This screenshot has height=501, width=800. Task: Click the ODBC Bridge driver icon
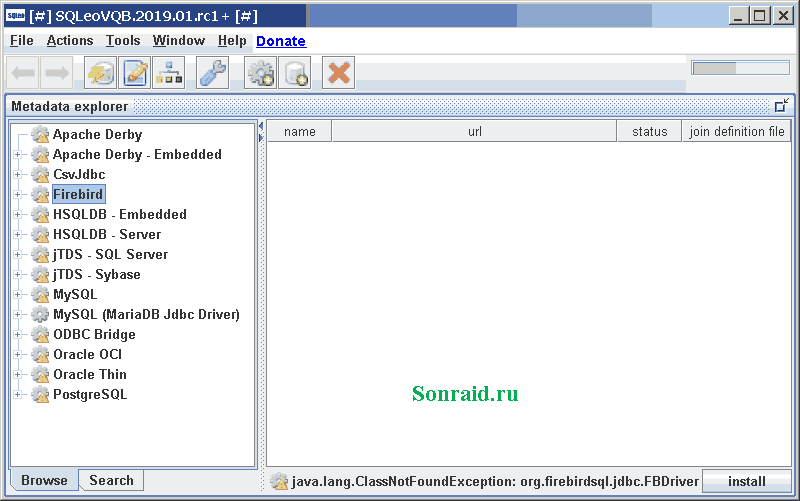point(40,335)
